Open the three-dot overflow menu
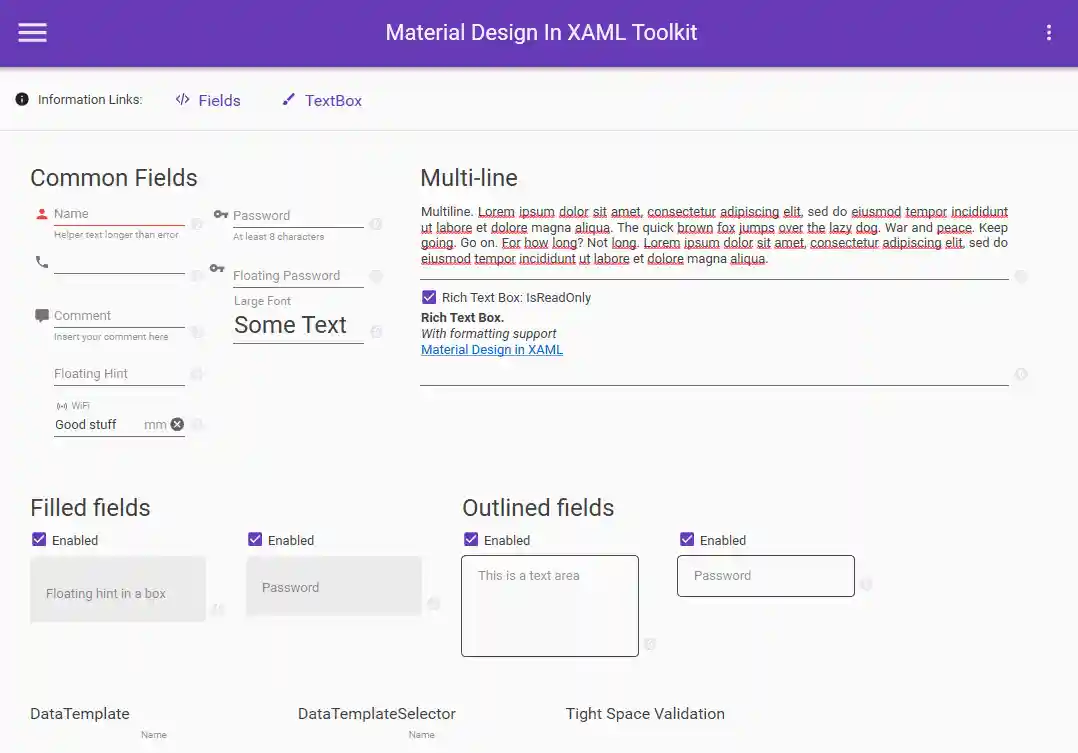Screen dimensions: 1078x753 click(1048, 33)
